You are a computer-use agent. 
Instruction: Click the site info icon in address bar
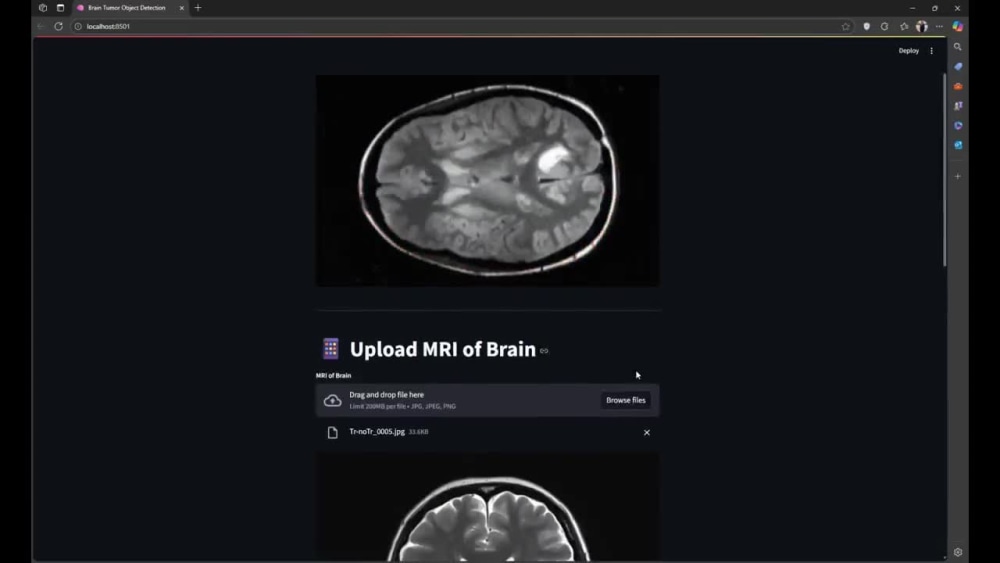click(78, 26)
